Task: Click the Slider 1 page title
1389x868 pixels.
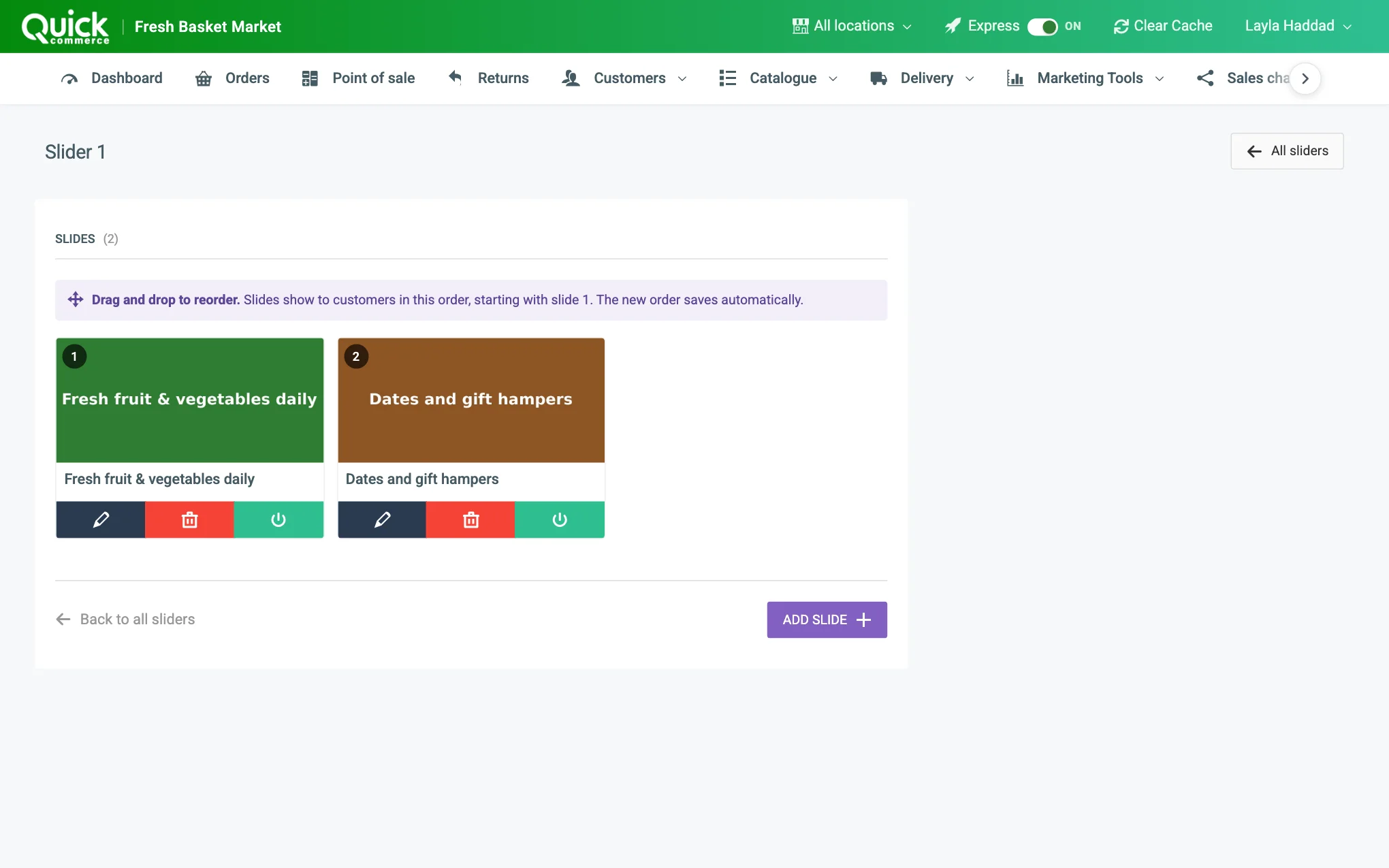Action: pyautogui.click(x=75, y=152)
